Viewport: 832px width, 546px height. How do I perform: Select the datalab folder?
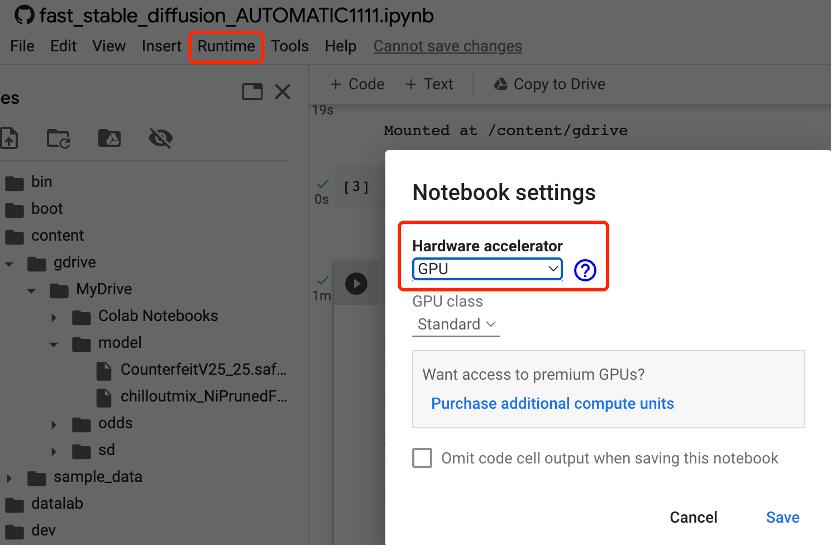tap(44, 504)
